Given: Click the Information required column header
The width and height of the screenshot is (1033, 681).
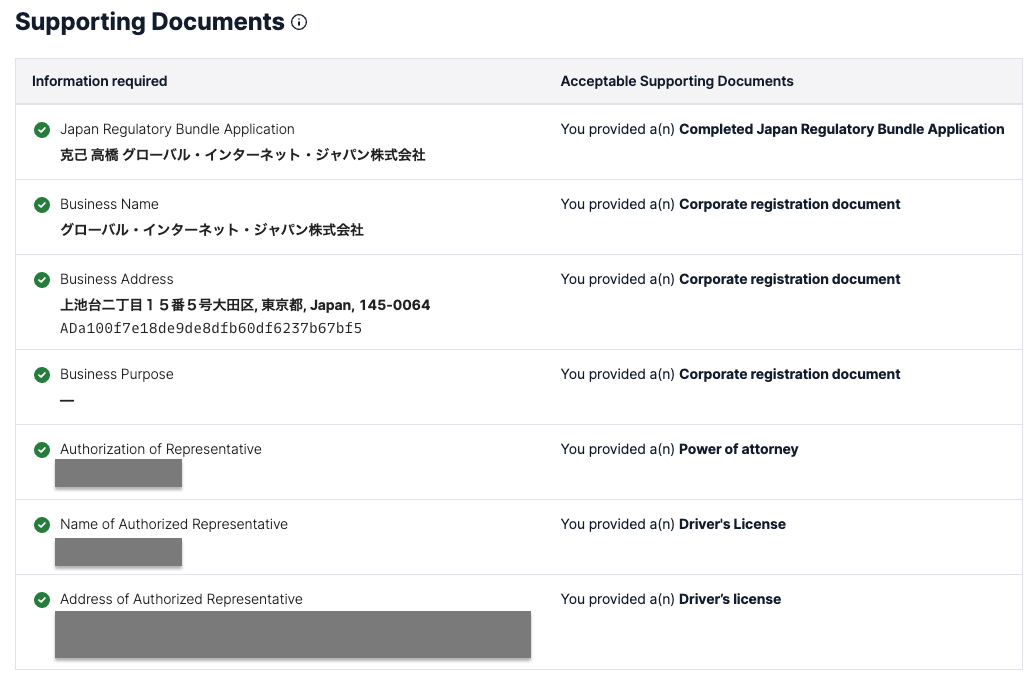Looking at the screenshot, I should [x=99, y=81].
